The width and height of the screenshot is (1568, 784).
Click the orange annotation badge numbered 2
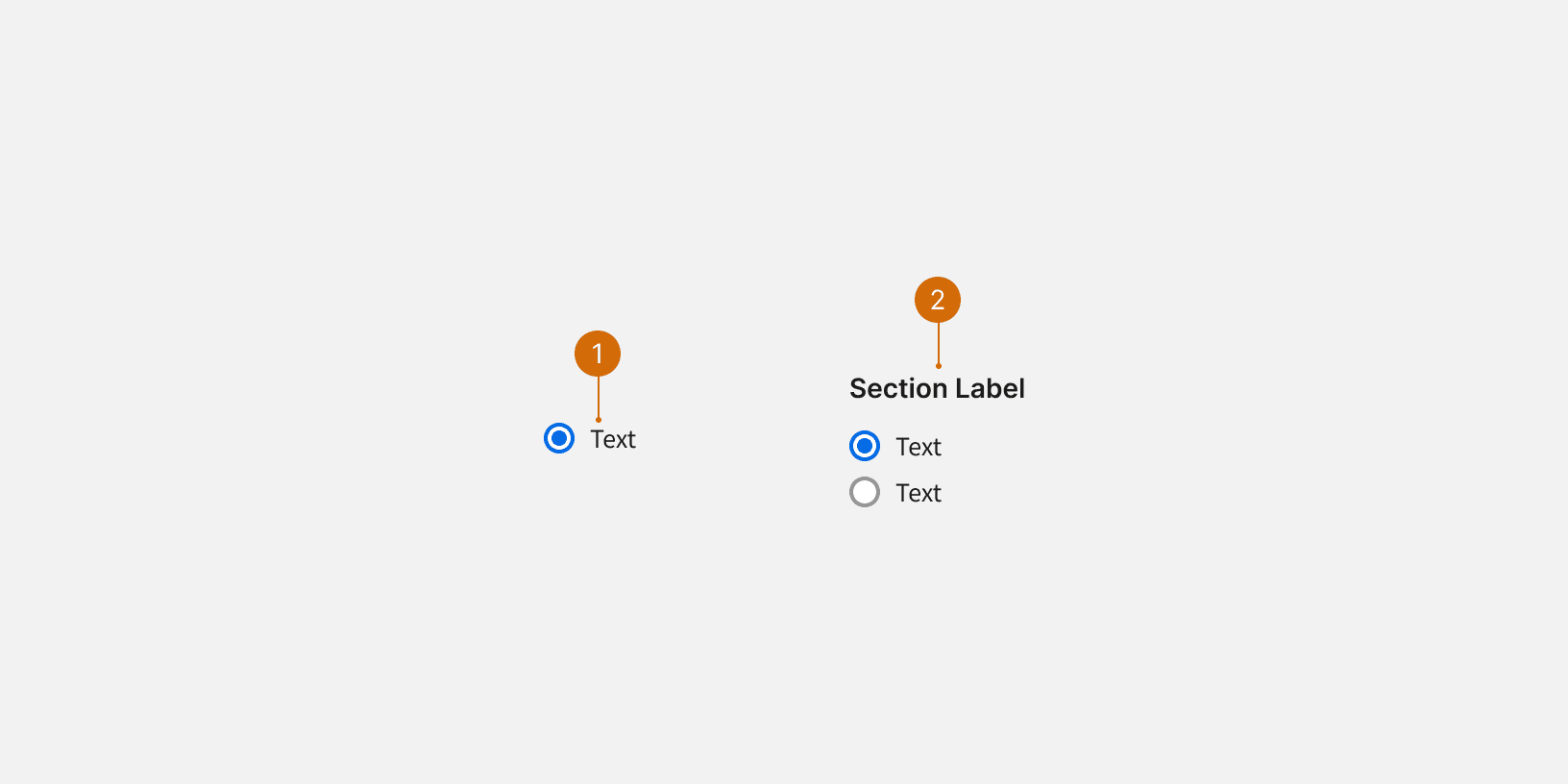(x=938, y=300)
